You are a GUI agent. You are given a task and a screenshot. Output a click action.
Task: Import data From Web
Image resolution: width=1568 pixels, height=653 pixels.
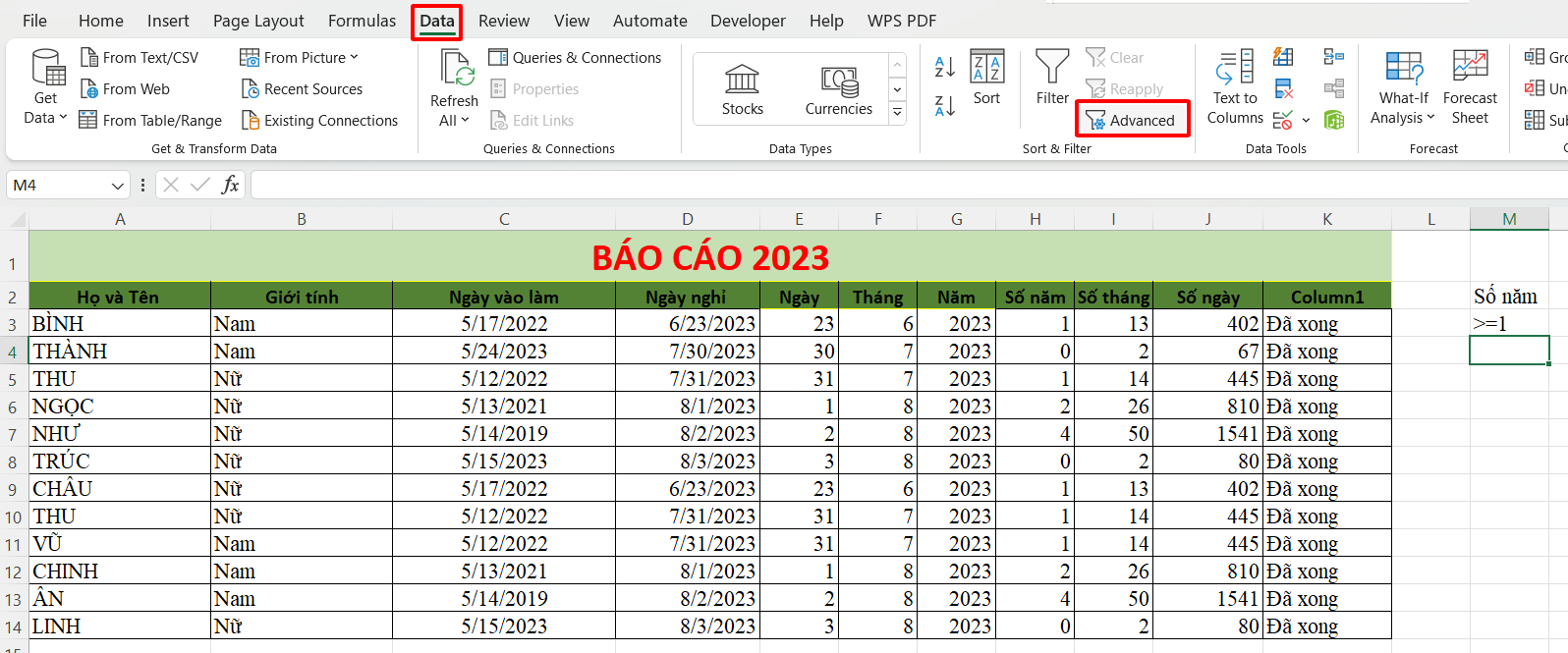point(125,89)
